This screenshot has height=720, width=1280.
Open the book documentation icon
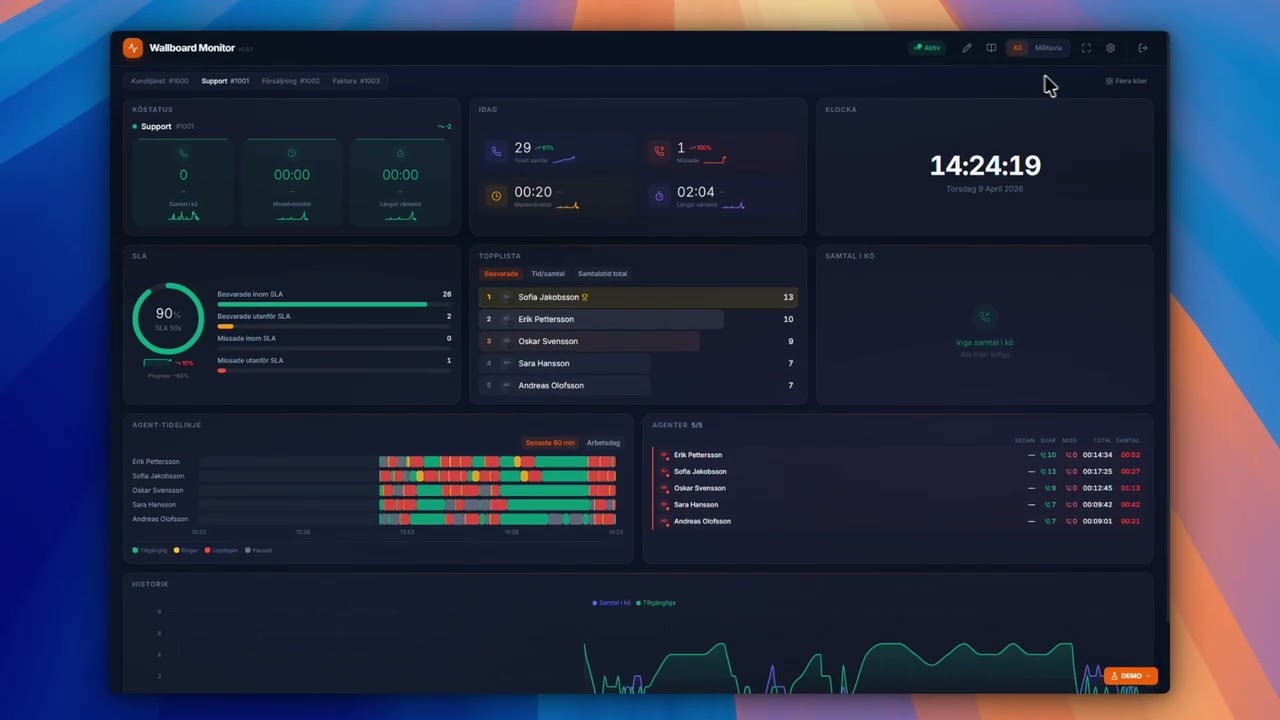click(x=991, y=48)
